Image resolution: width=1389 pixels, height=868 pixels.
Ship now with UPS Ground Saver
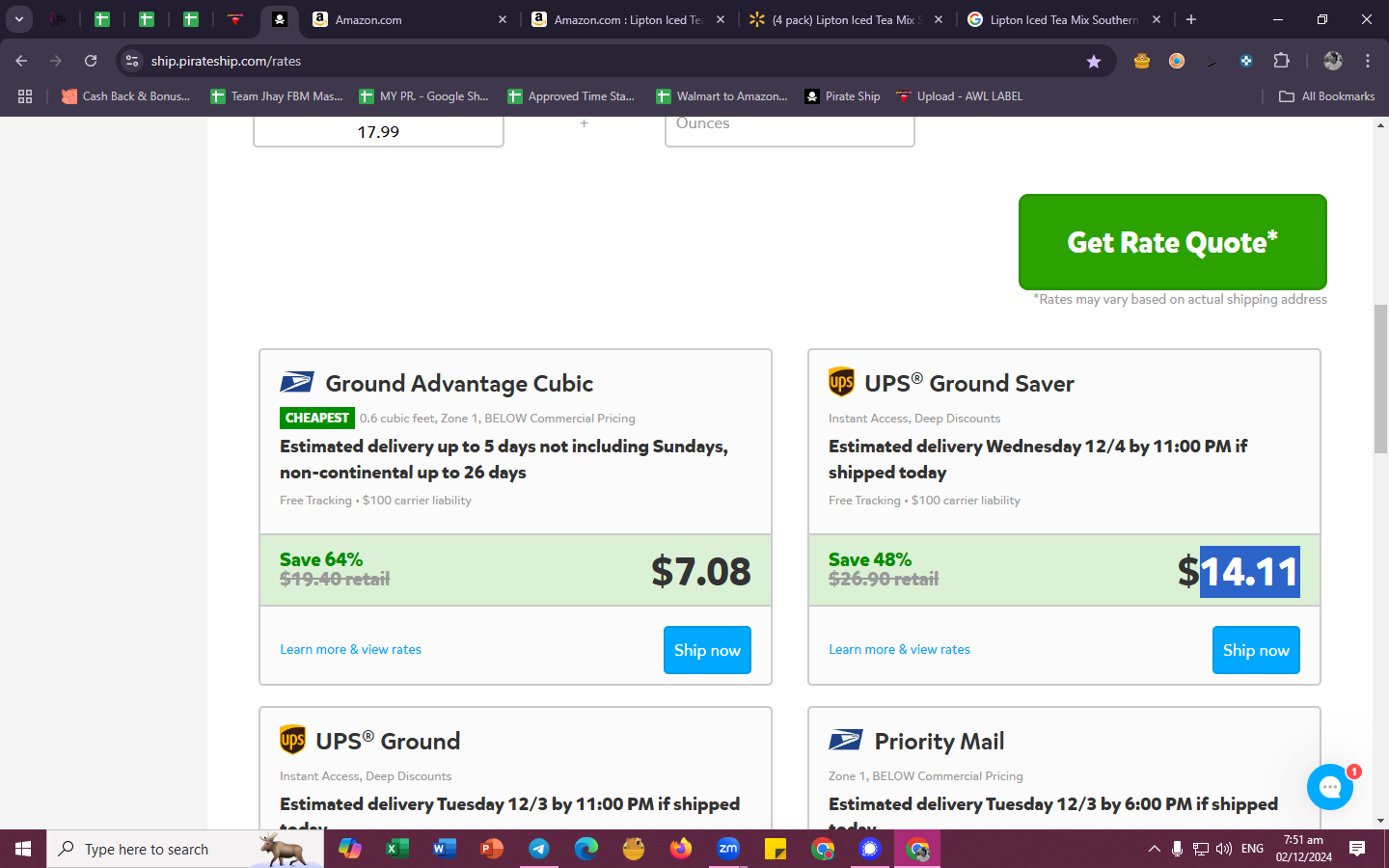[x=1256, y=650]
